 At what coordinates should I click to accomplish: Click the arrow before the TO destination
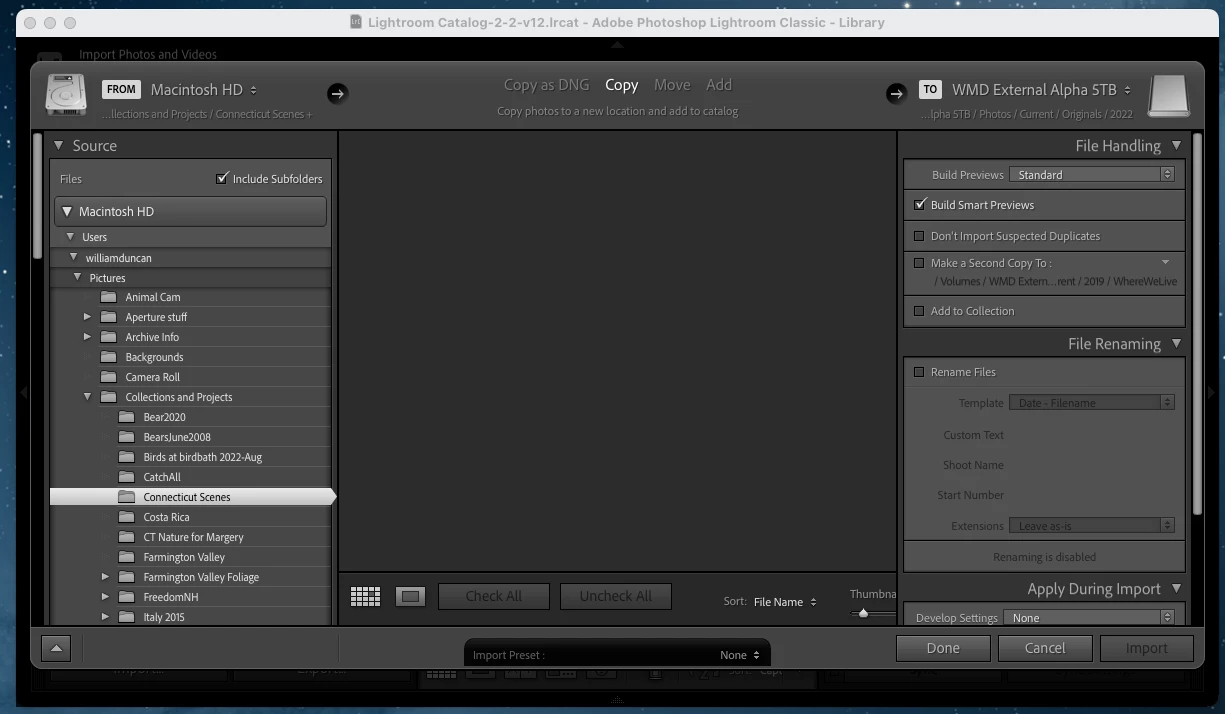point(895,93)
